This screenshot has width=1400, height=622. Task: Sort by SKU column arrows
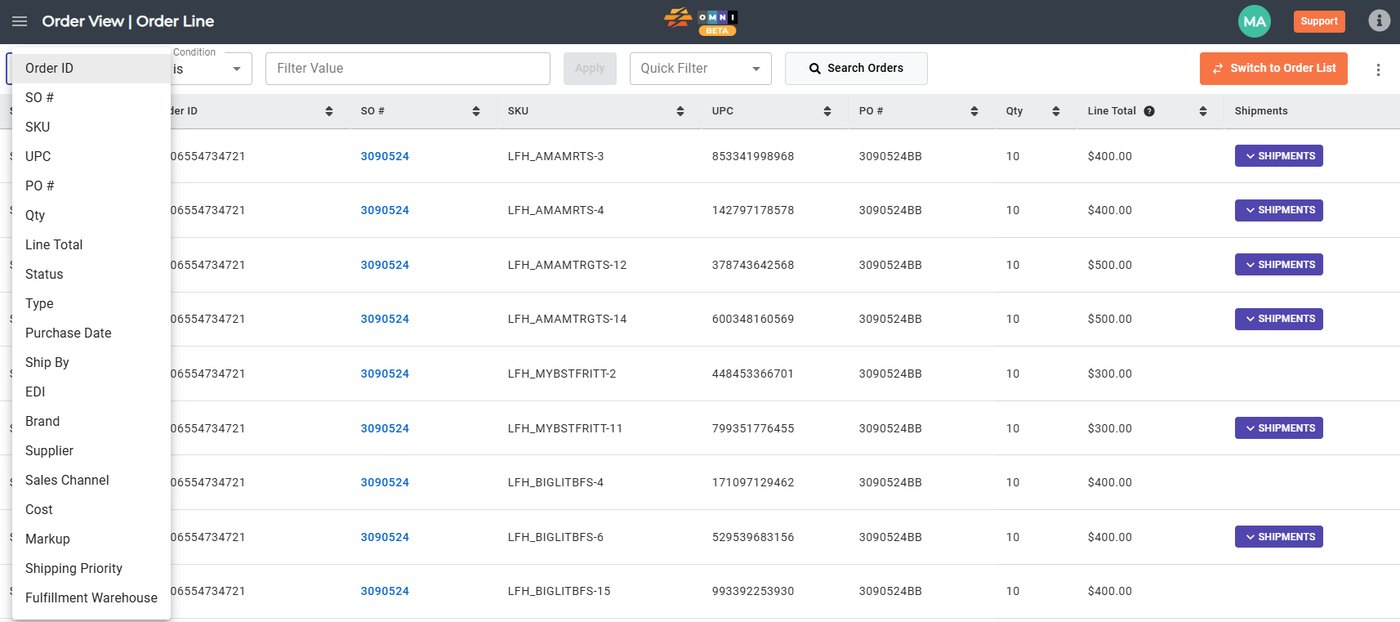(680, 111)
